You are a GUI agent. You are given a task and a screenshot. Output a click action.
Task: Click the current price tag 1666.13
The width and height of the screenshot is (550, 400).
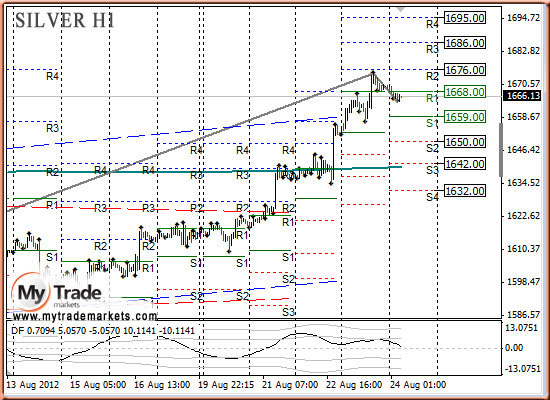coord(522,95)
